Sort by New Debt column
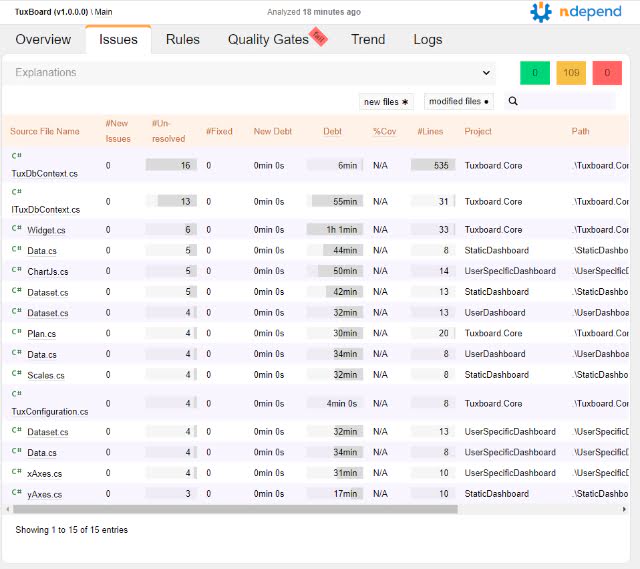Image resolution: width=640 pixels, height=569 pixels. click(273, 131)
